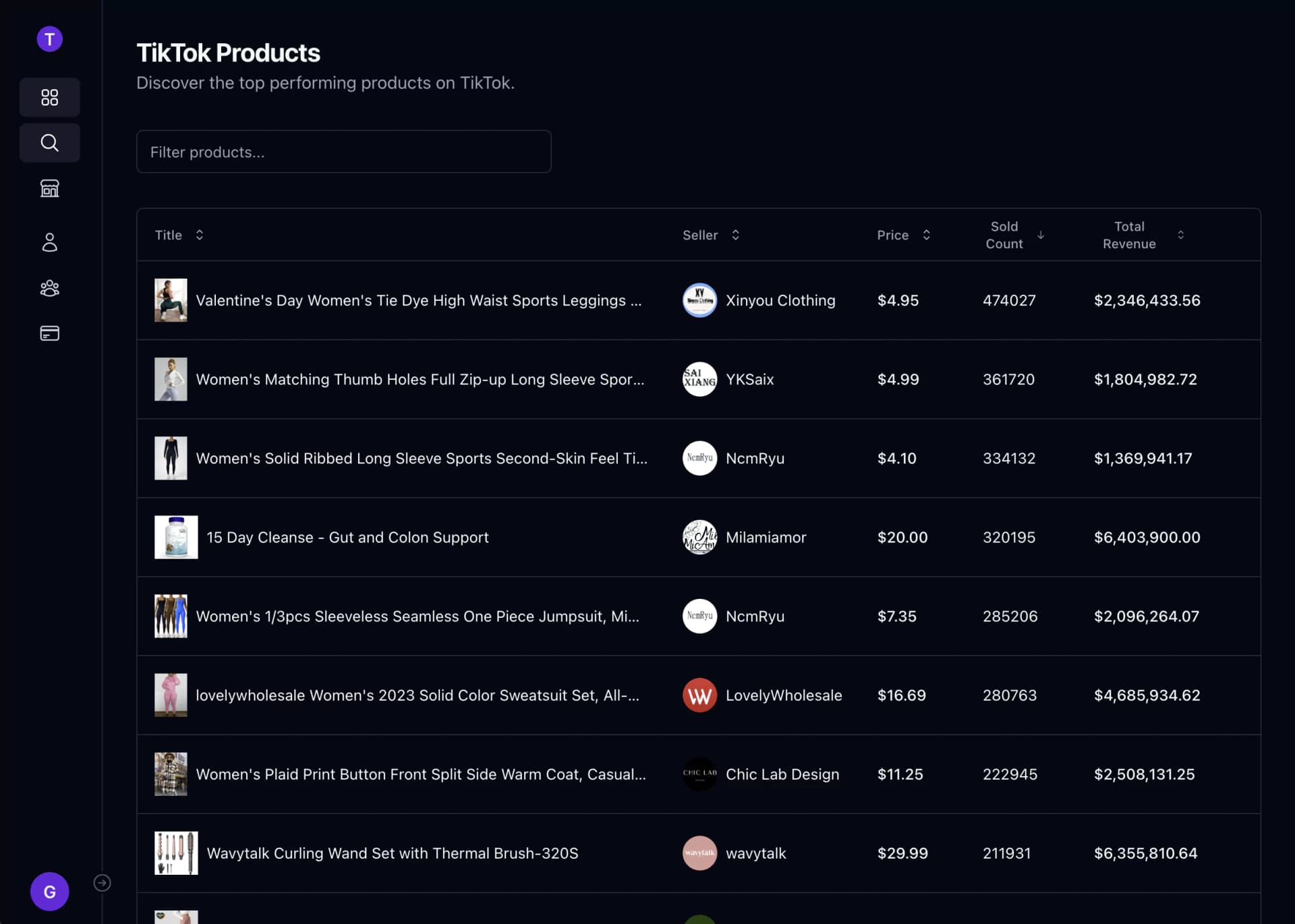The height and width of the screenshot is (924, 1295).
Task: Click Chic Lab Design seller logo
Action: click(699, 774)
